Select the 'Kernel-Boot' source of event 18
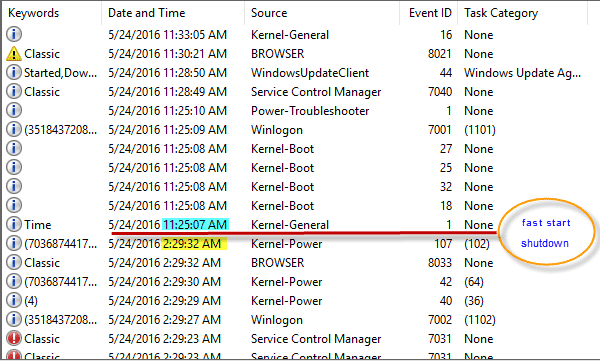The height and width of the screenshot is (362, 600). click(x=282, y=206)
